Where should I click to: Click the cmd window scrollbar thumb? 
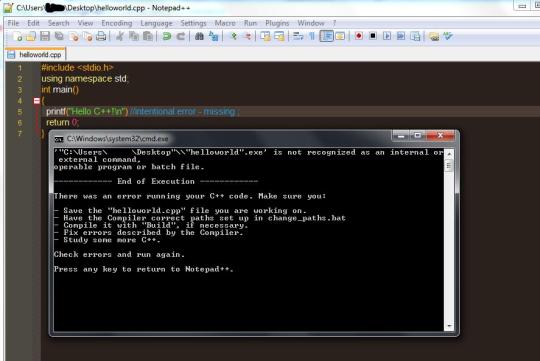[449, 166]
